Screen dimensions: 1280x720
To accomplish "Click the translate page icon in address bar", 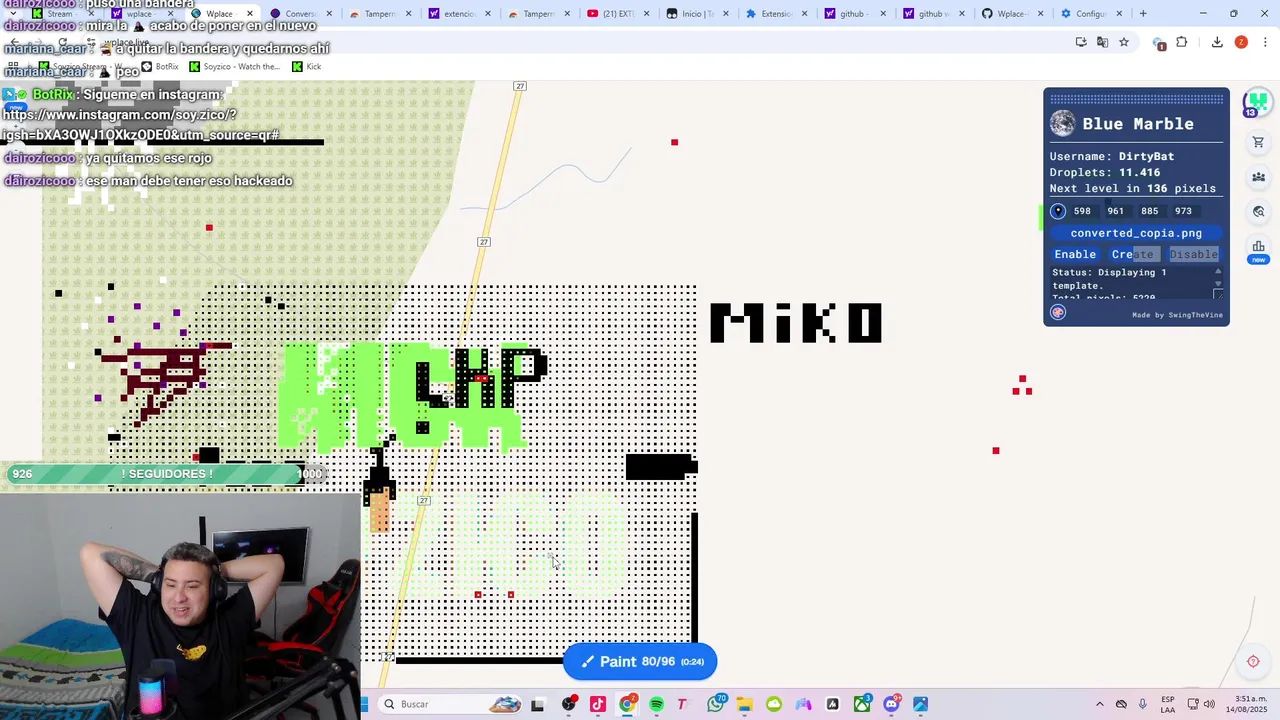I will [x=1102, y=42].
